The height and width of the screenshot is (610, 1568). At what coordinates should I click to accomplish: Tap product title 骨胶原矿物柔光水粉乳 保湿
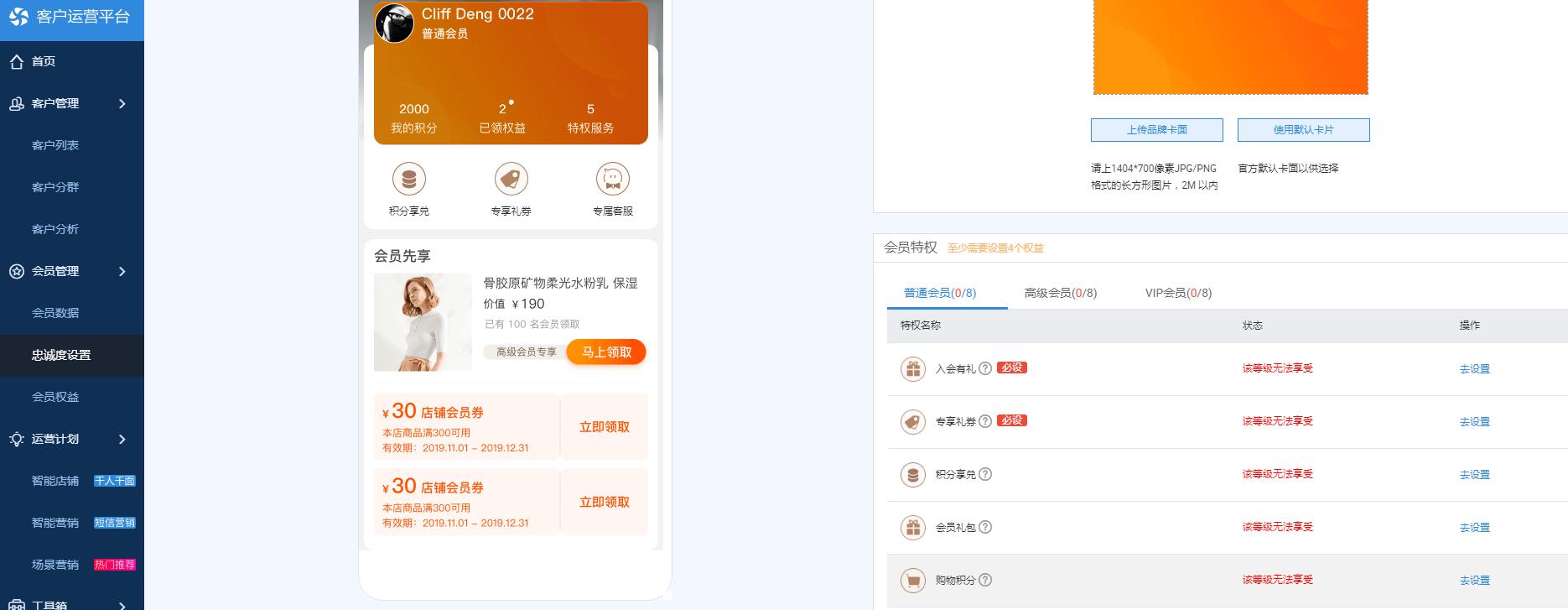560,284
